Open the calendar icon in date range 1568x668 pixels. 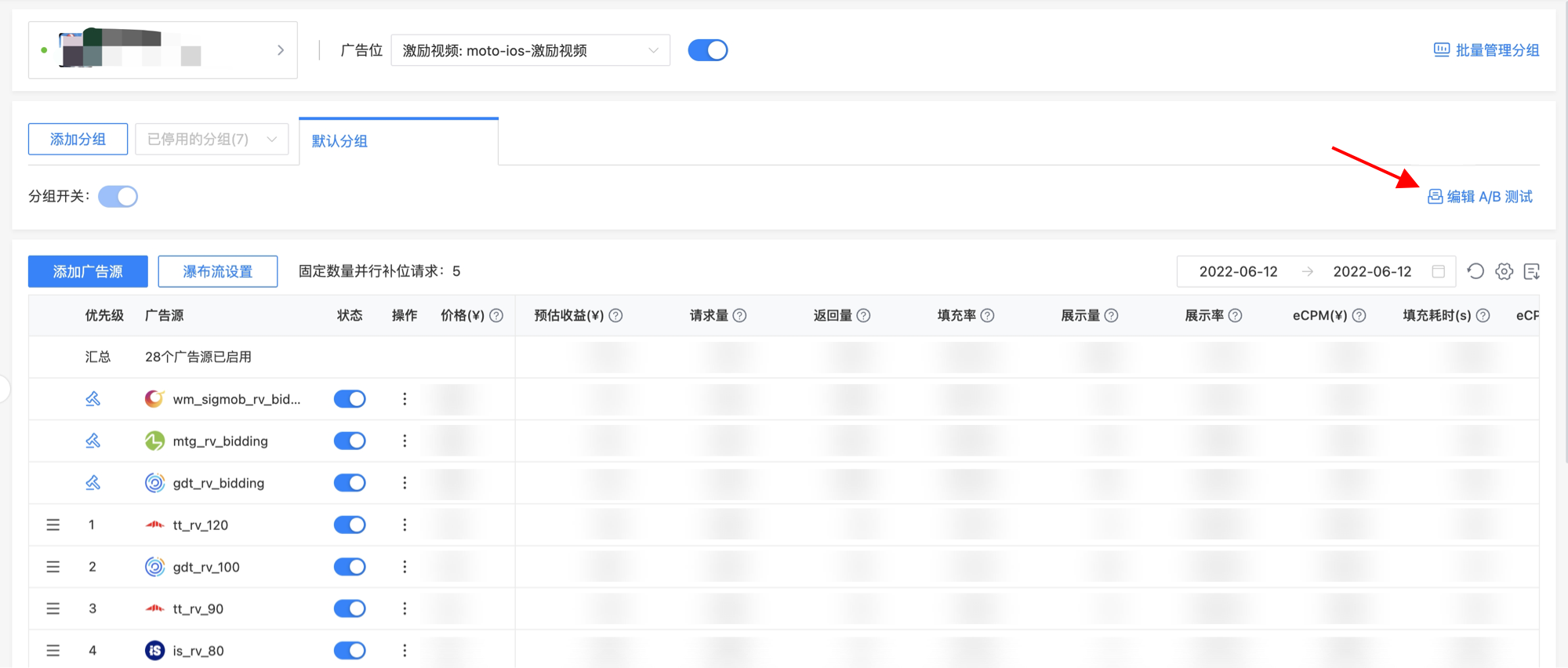point(1439,271)
